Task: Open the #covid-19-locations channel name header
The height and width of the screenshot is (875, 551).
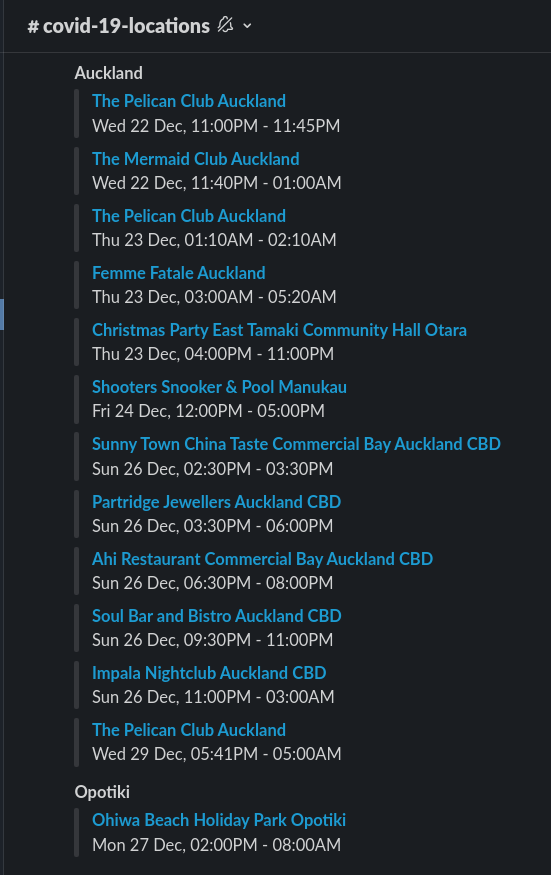Action: 119,26
